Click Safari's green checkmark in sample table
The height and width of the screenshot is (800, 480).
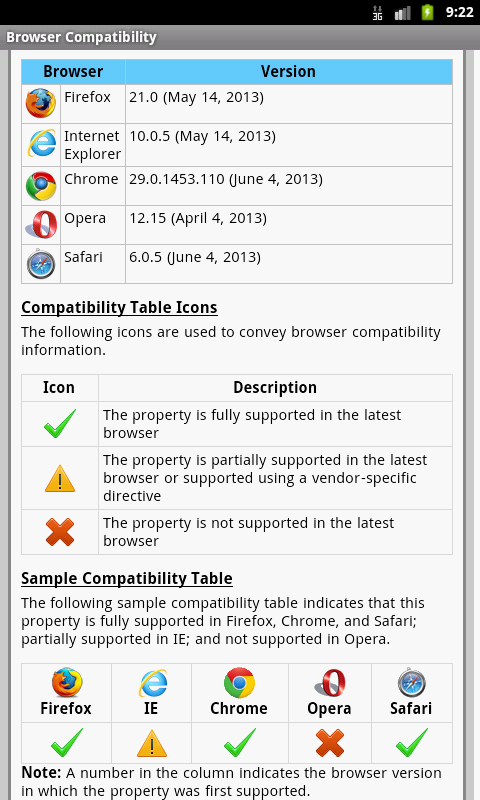(x=412, y=743)
